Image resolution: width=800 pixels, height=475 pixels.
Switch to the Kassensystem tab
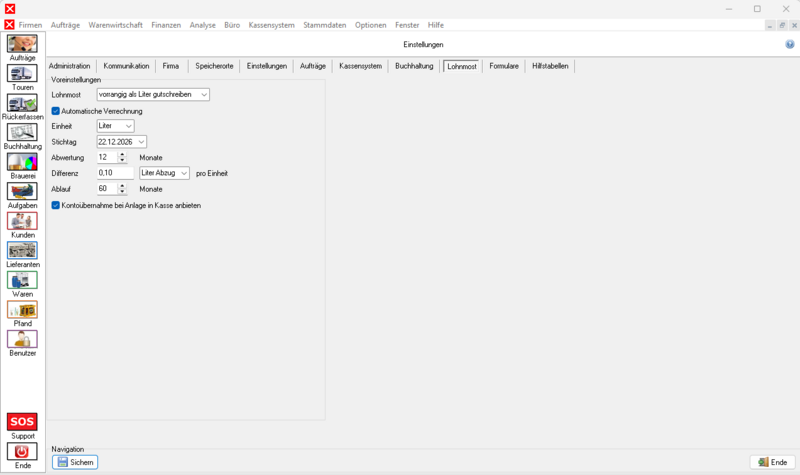click(360, 66)
